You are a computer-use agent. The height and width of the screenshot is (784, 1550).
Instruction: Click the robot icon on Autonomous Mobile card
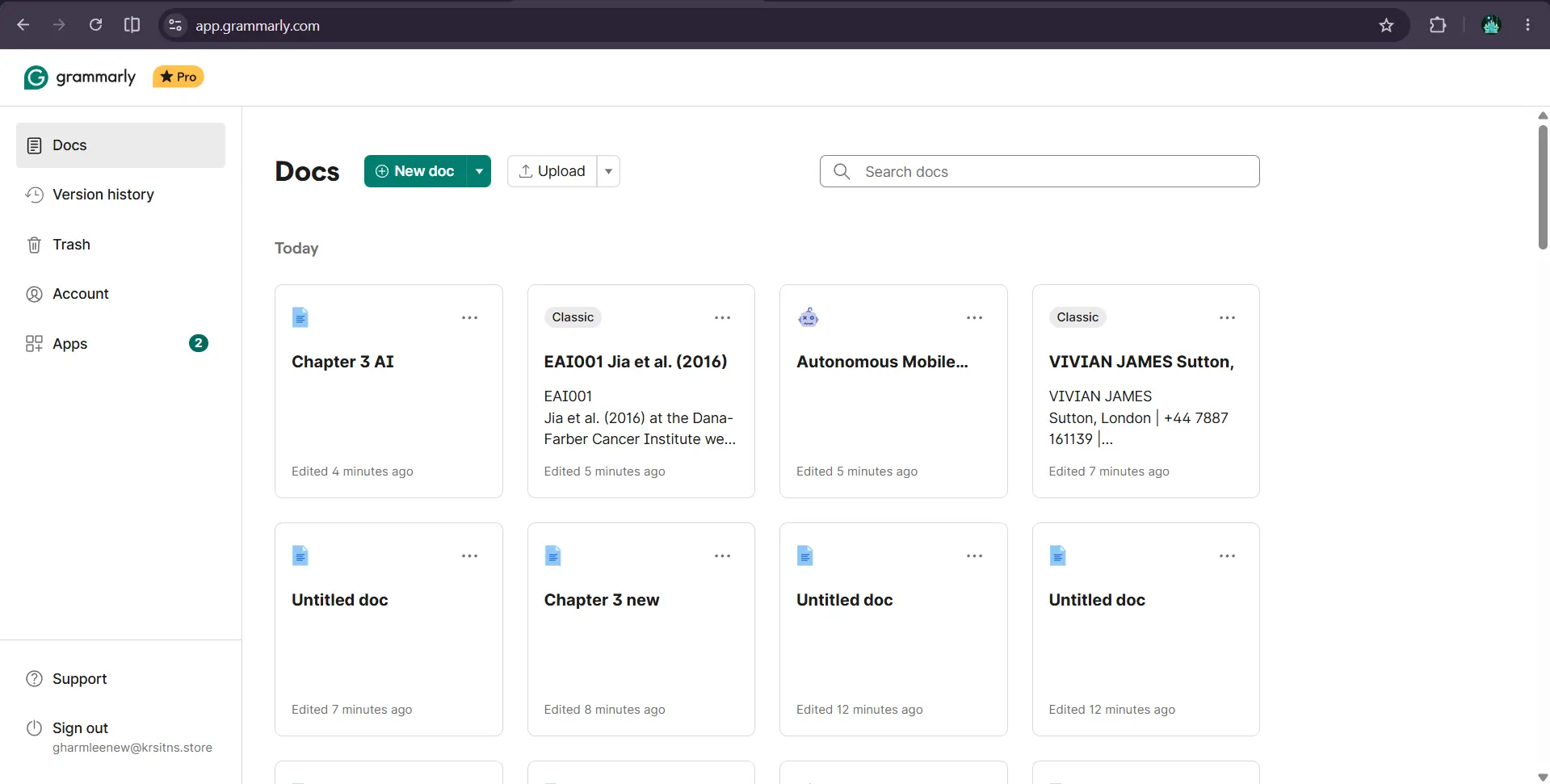point(809,317)
